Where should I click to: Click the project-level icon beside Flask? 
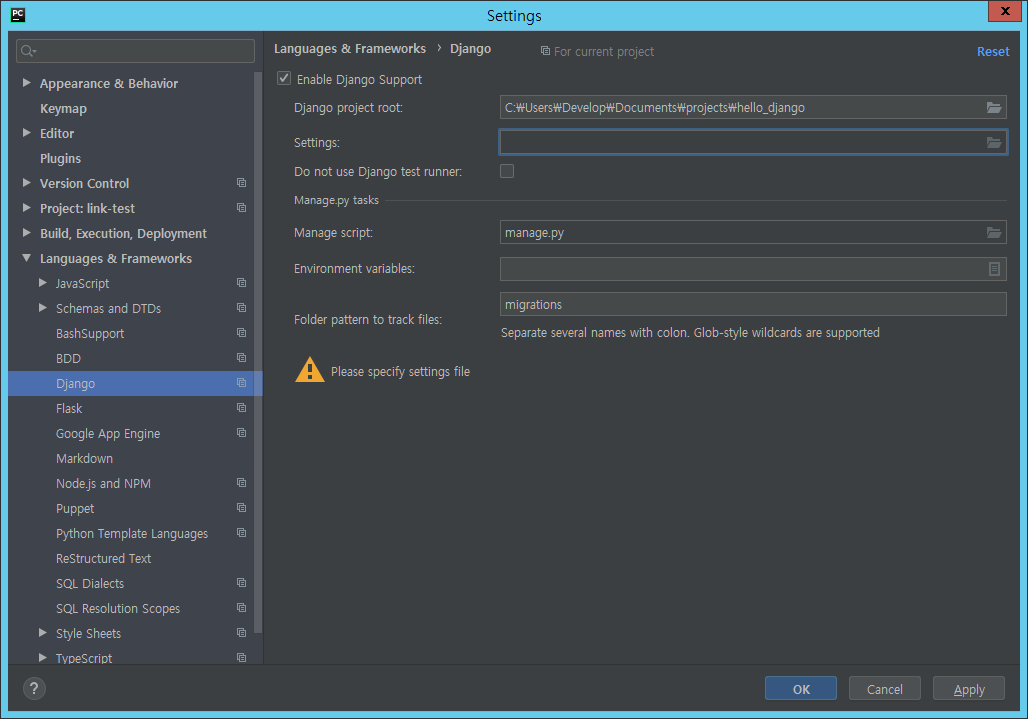pyautogui.click(x=241, y=408)
